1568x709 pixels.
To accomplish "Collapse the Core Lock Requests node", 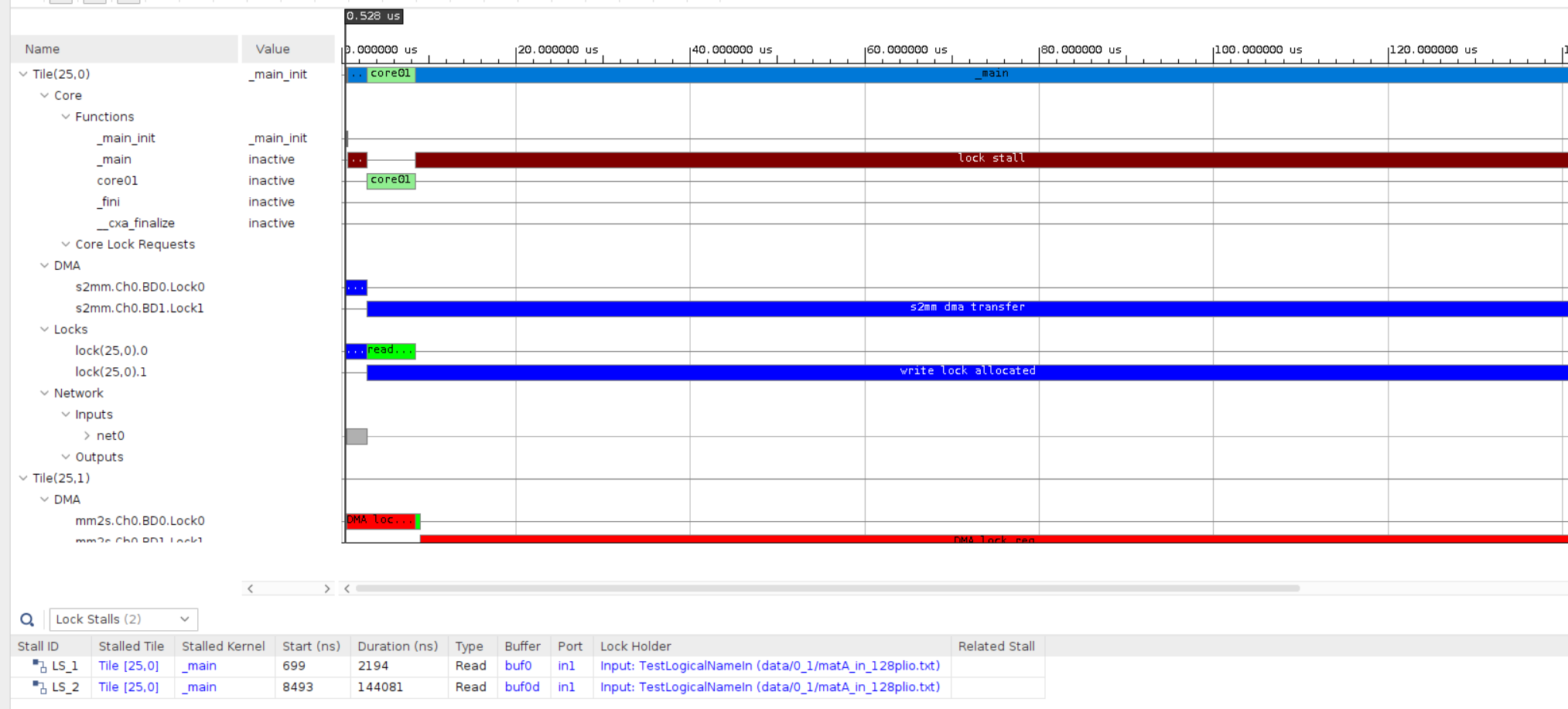I will click(64, 244).
